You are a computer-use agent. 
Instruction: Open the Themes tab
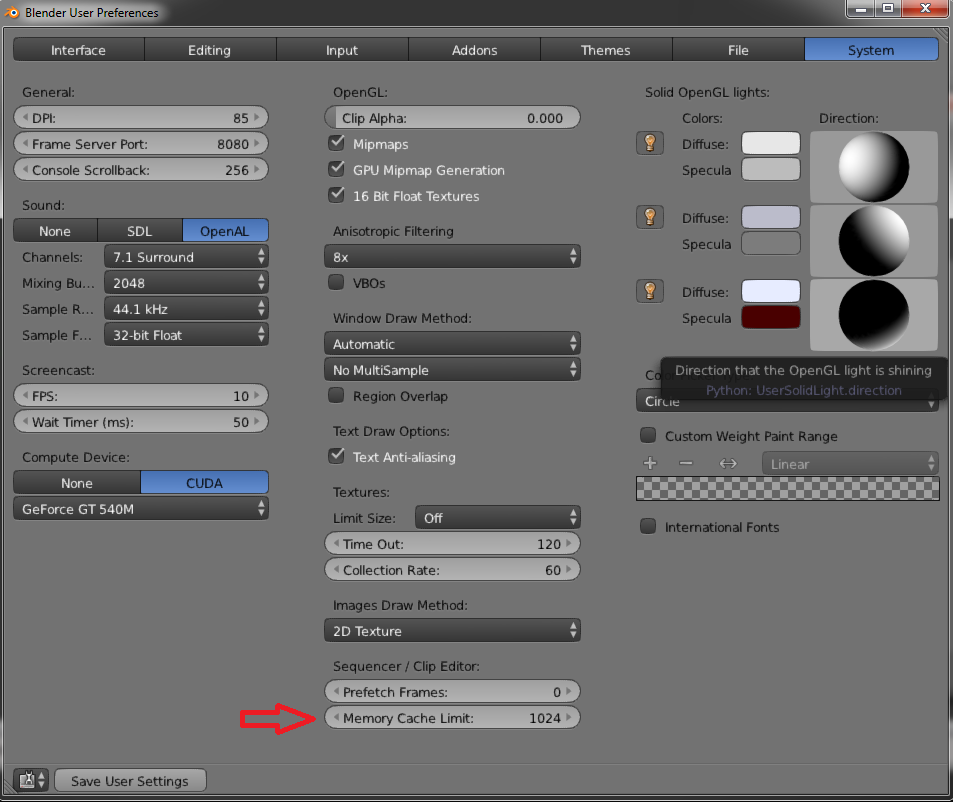(606, 50)
